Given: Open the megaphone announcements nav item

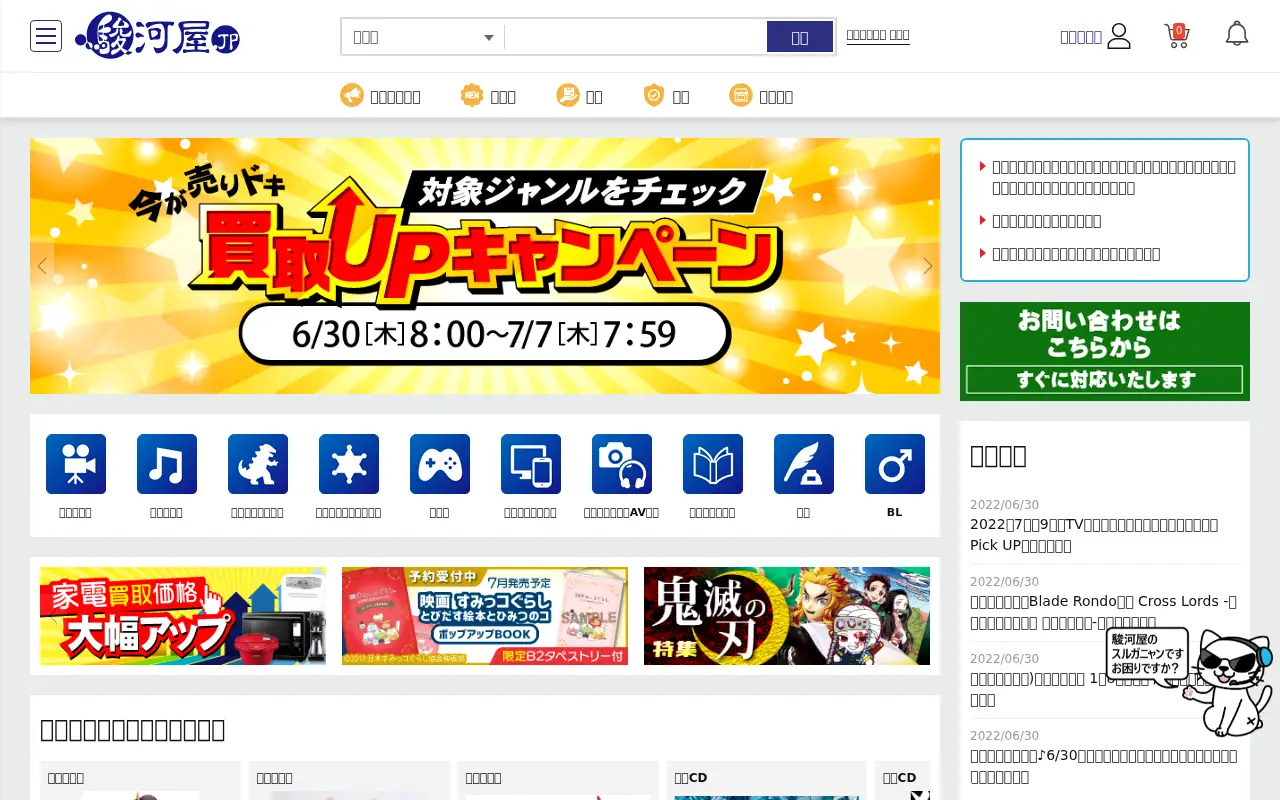Looking at the screenshot, I should click(380, 96).
